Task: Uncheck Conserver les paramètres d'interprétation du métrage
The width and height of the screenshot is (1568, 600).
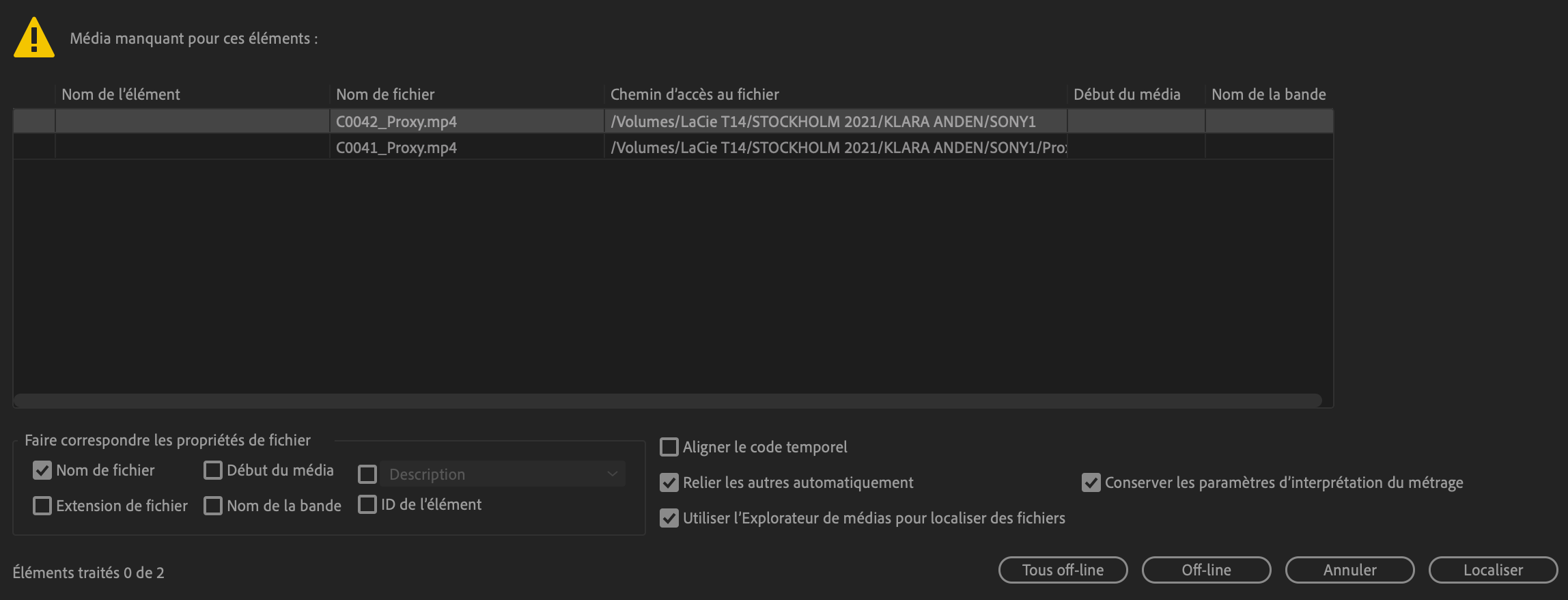Action: pos(1091,482)
